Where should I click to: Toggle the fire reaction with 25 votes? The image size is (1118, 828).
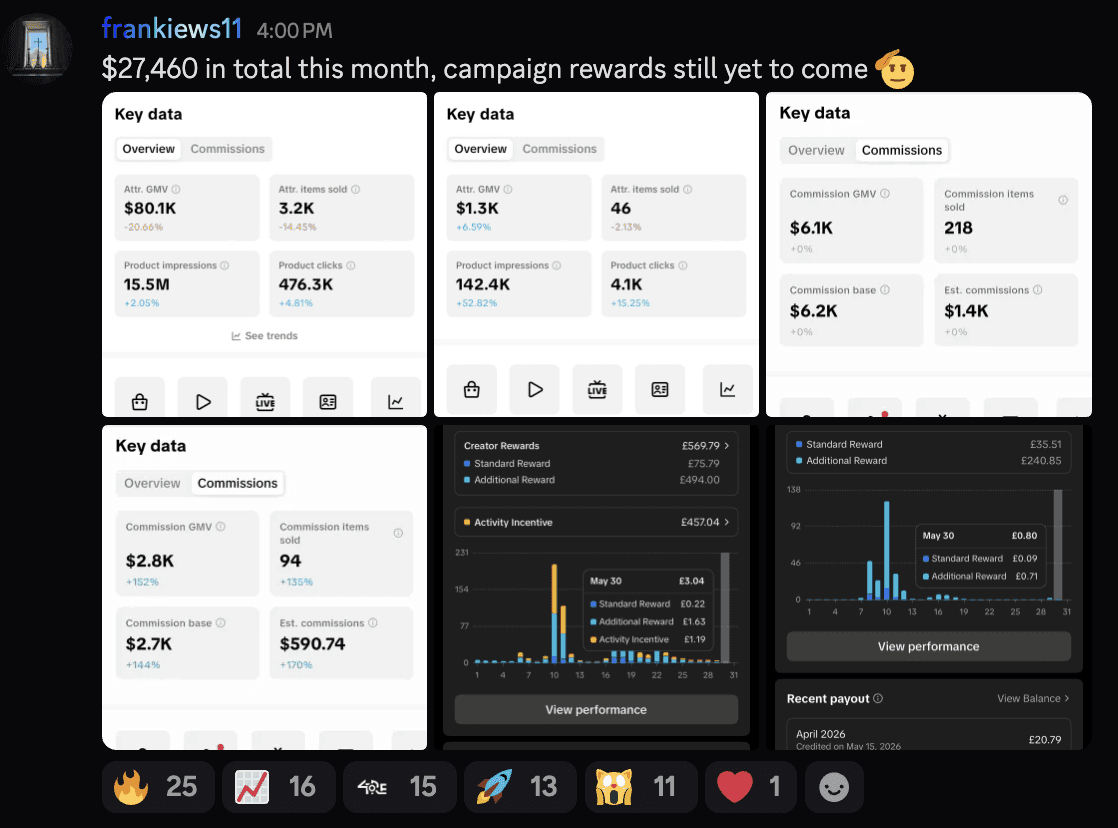[x=158, y=787]
